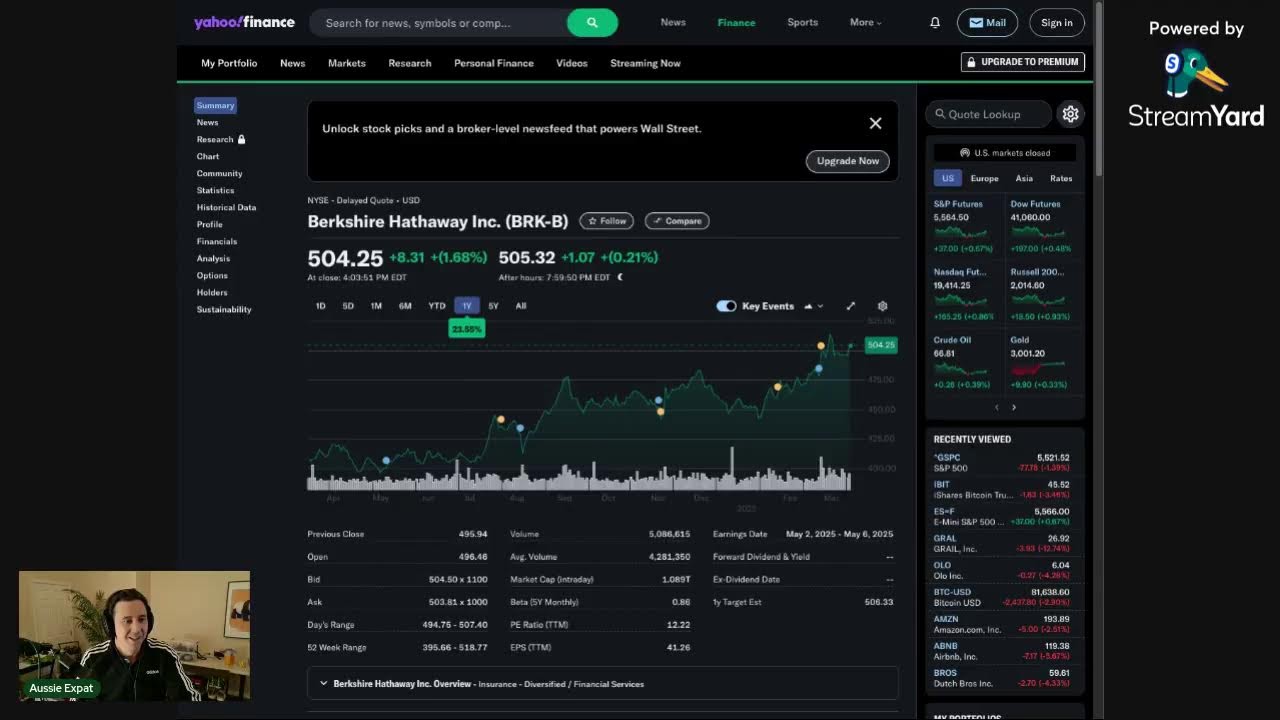The height and width of the screenshot is (720, 1280).
Task: Open Historical Data in the sidebar
Action: (x=226, y=207)
